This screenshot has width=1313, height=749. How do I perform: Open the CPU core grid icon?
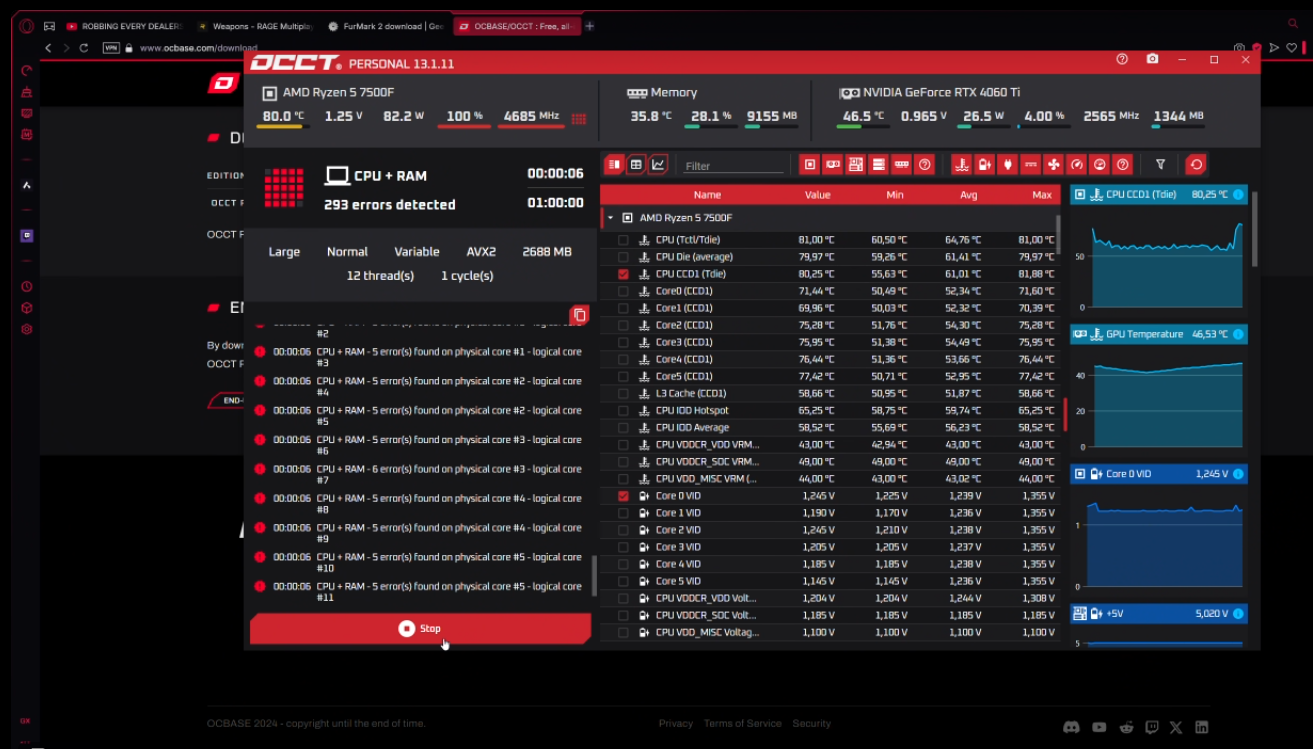pos(578,118)
